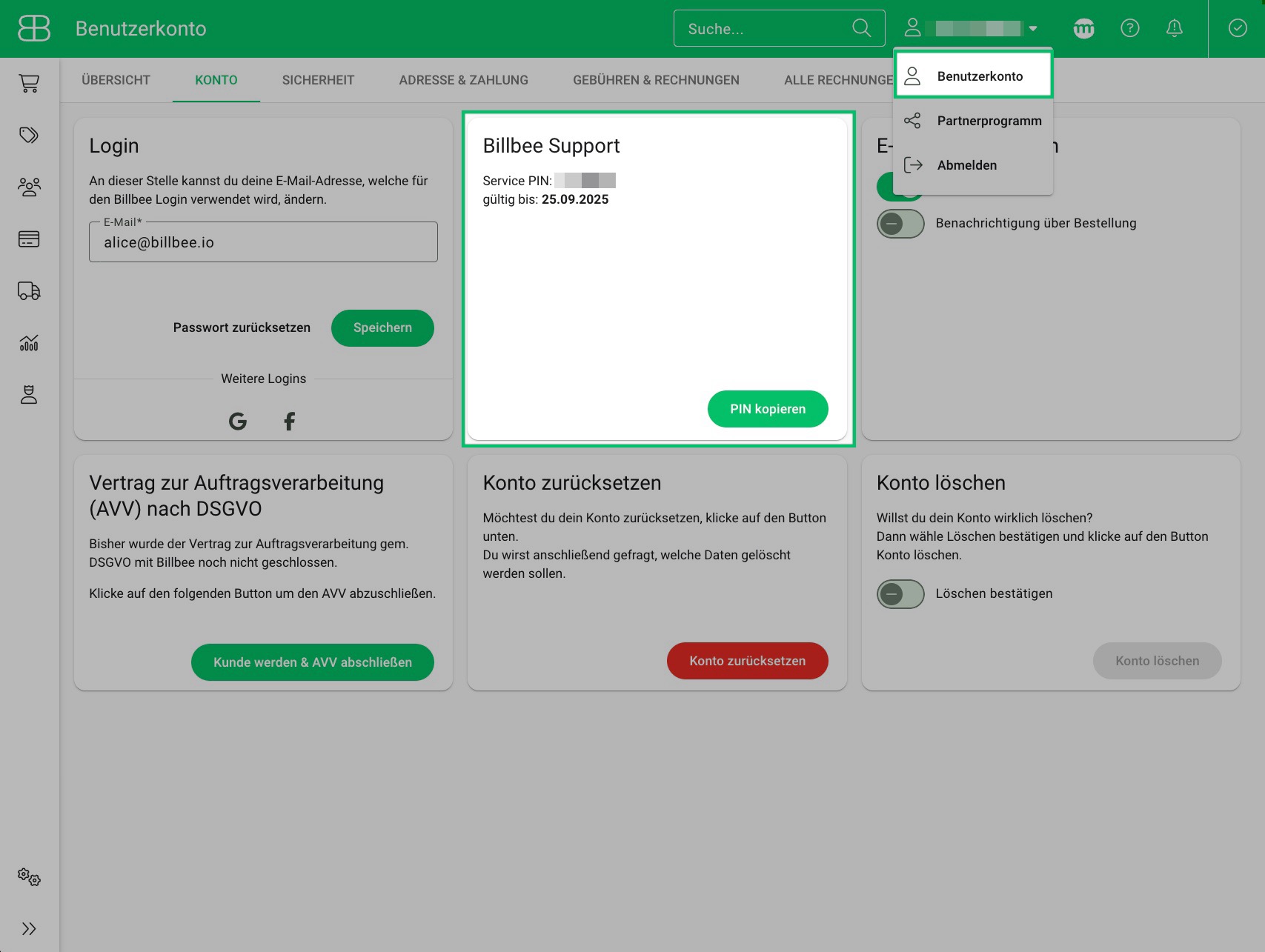The image size is (1265, 952).
Task: Choose Abmelden to log out
Action: (x=973, y=165)
